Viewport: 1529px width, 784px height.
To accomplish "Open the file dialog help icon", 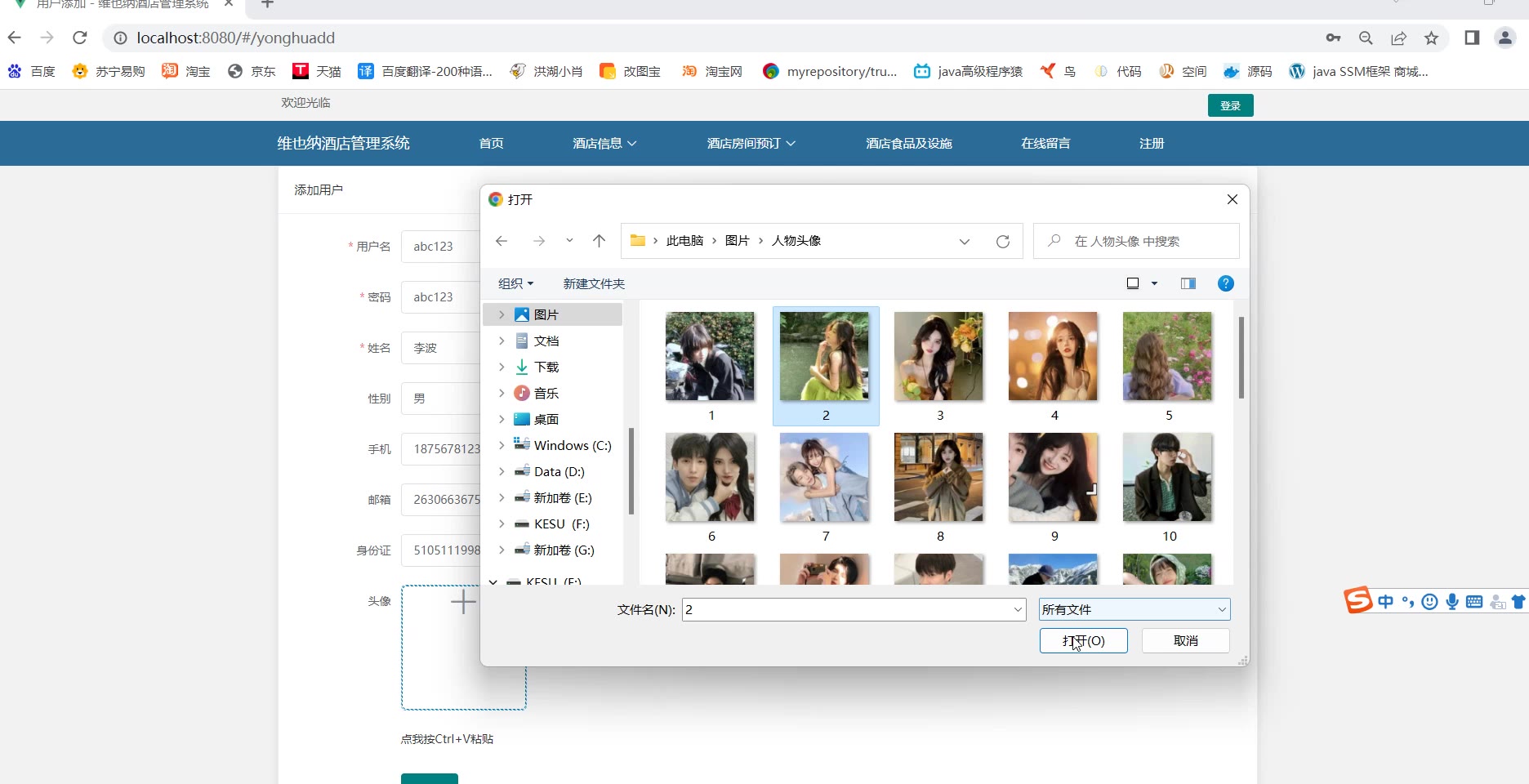I will tap(1225, 283).
